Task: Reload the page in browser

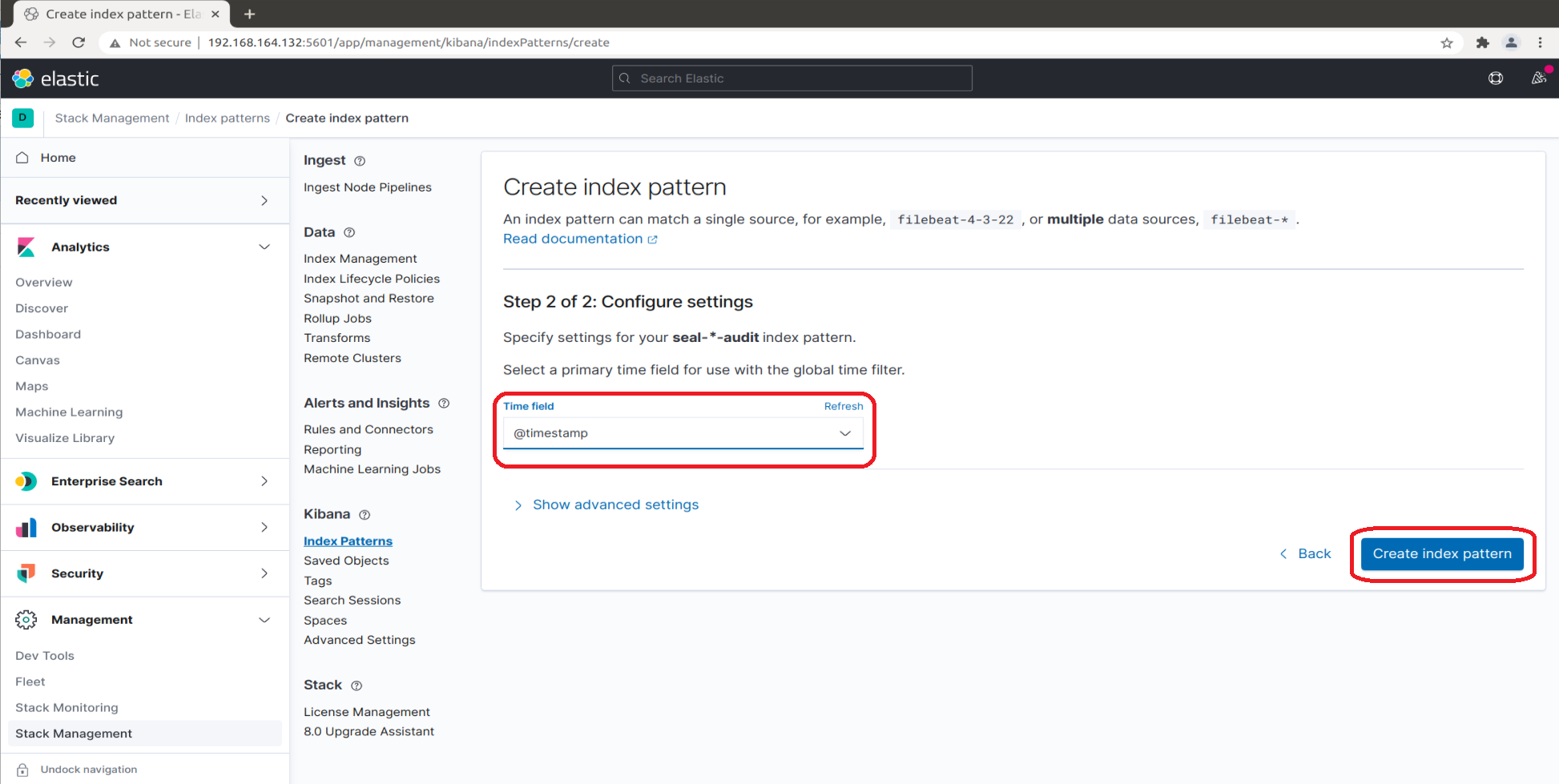Action: pos(79,42)
